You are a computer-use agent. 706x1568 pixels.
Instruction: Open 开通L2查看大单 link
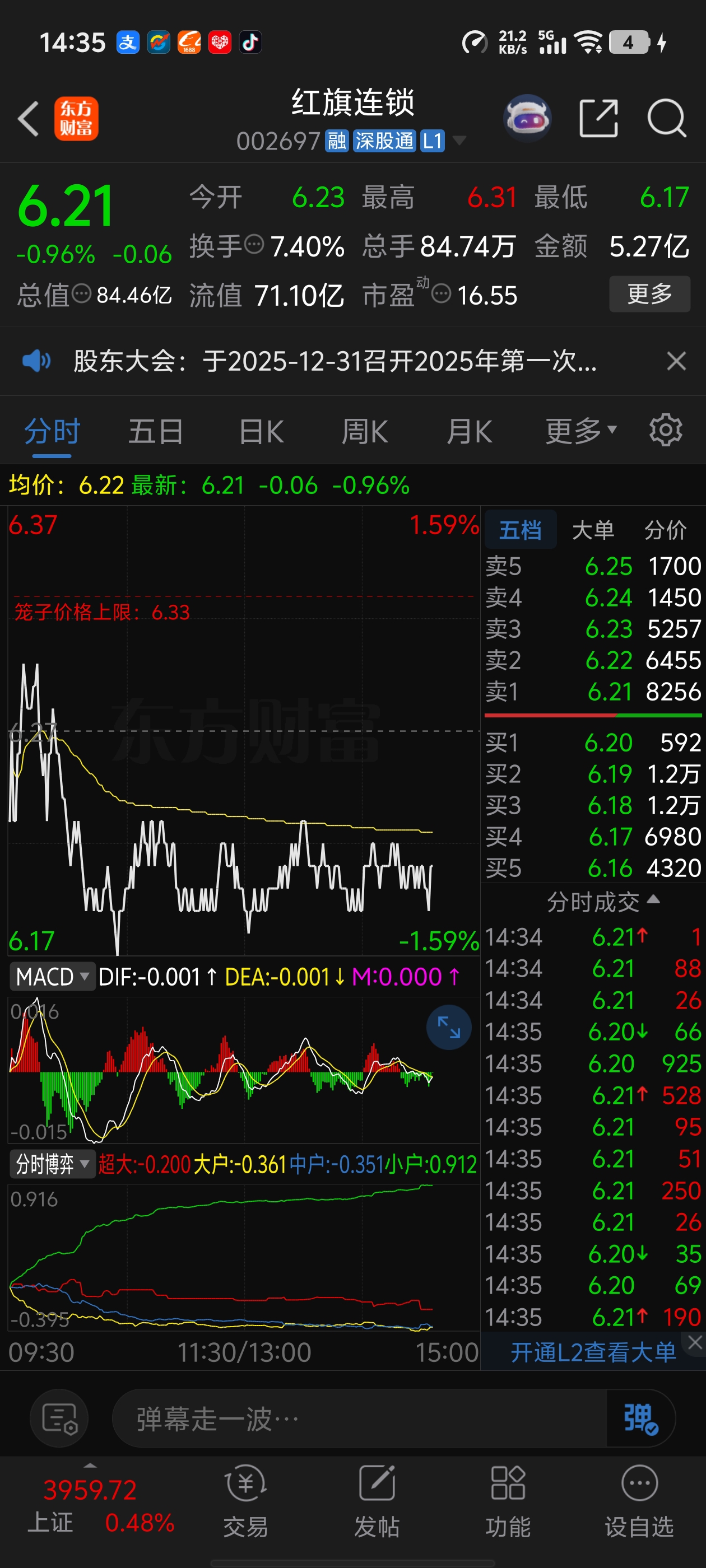click(593, 1352)
